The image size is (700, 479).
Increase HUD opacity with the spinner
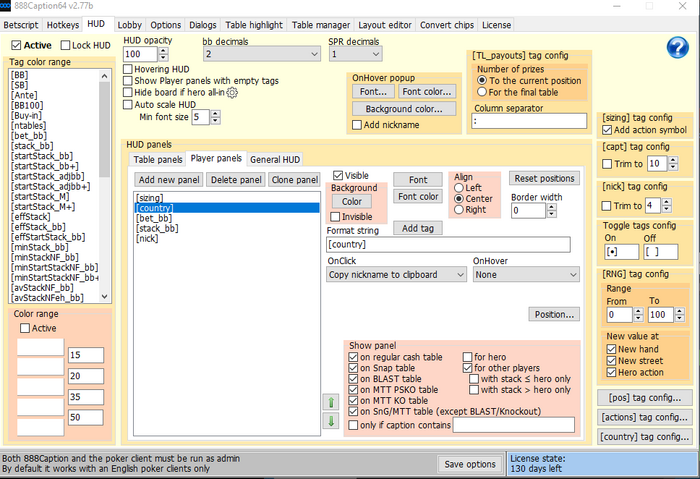(x=163, y=50)
